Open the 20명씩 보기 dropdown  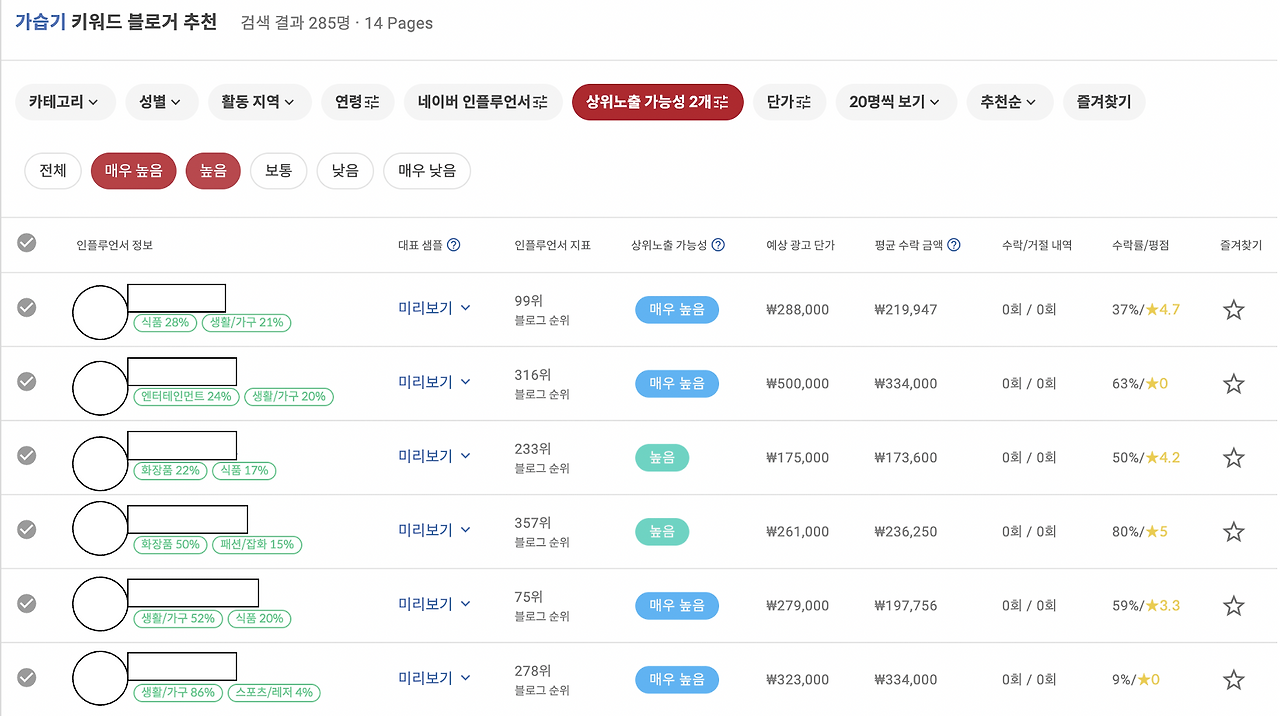(896, 102)
